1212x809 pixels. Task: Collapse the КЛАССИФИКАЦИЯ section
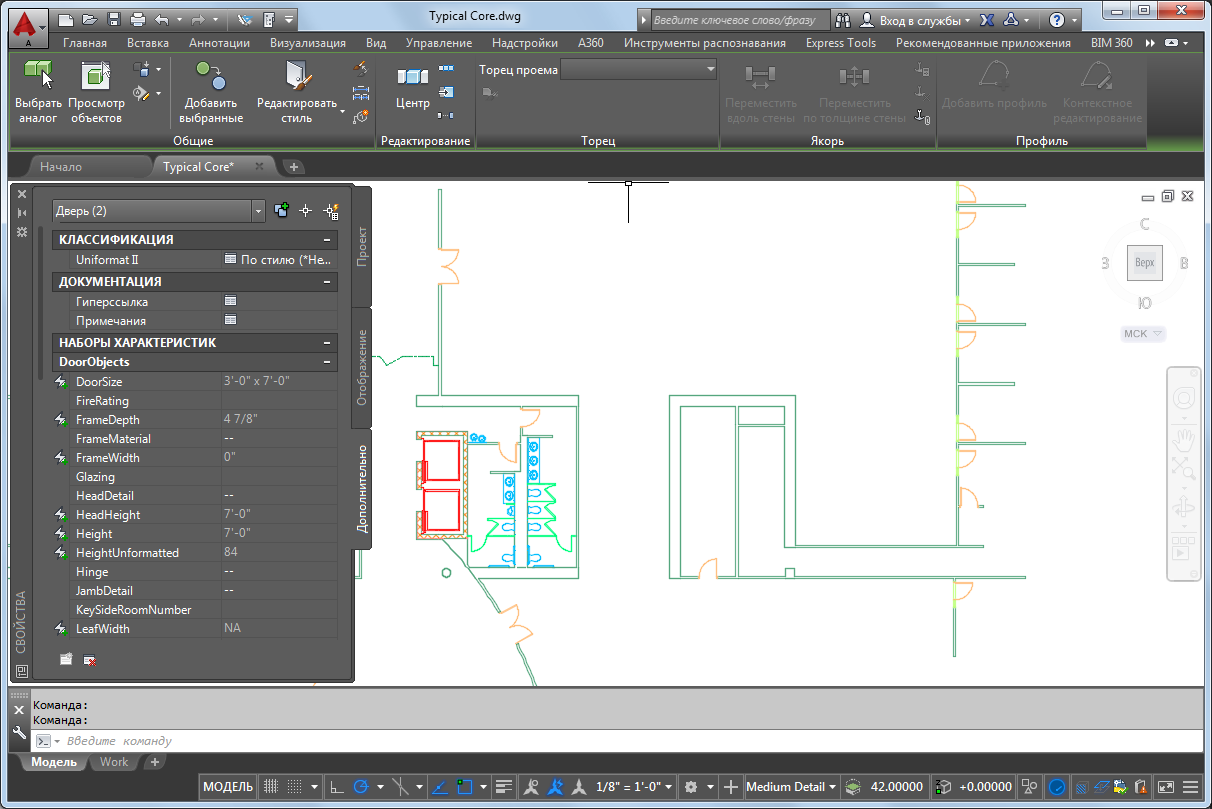point(327,240)
